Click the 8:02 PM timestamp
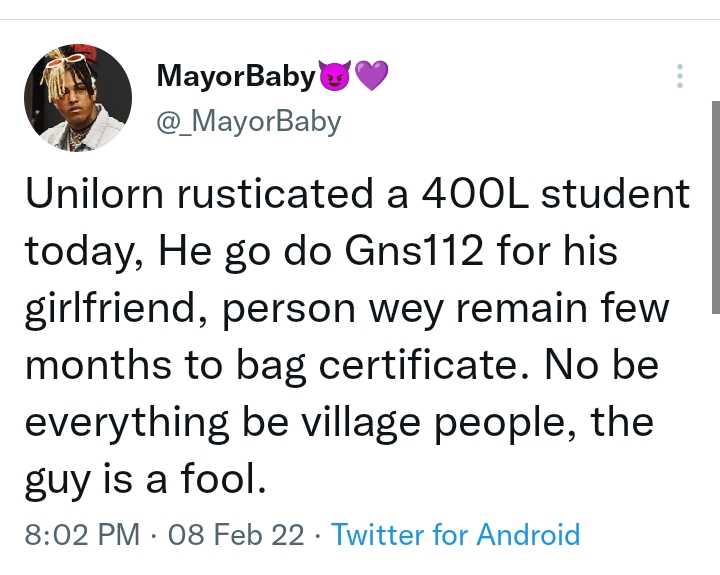This screenshot has height=575, width=720. click(82, 534)
